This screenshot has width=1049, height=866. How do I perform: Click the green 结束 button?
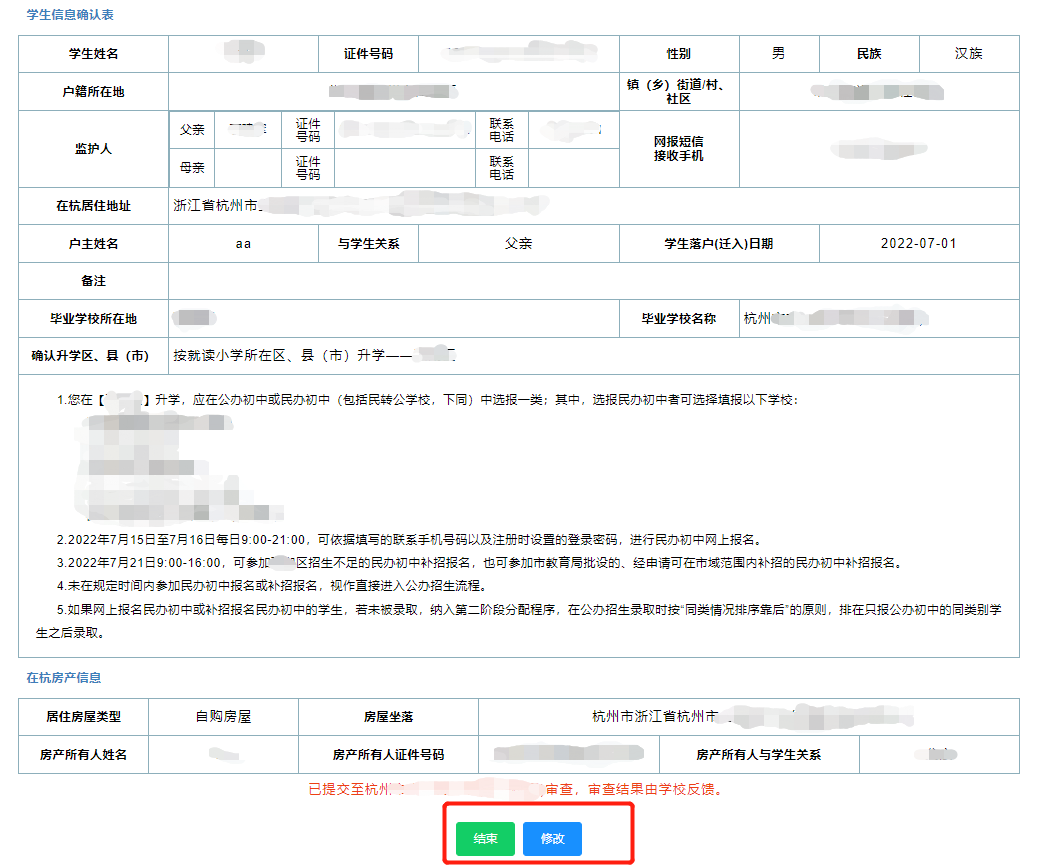coord(485,839)
